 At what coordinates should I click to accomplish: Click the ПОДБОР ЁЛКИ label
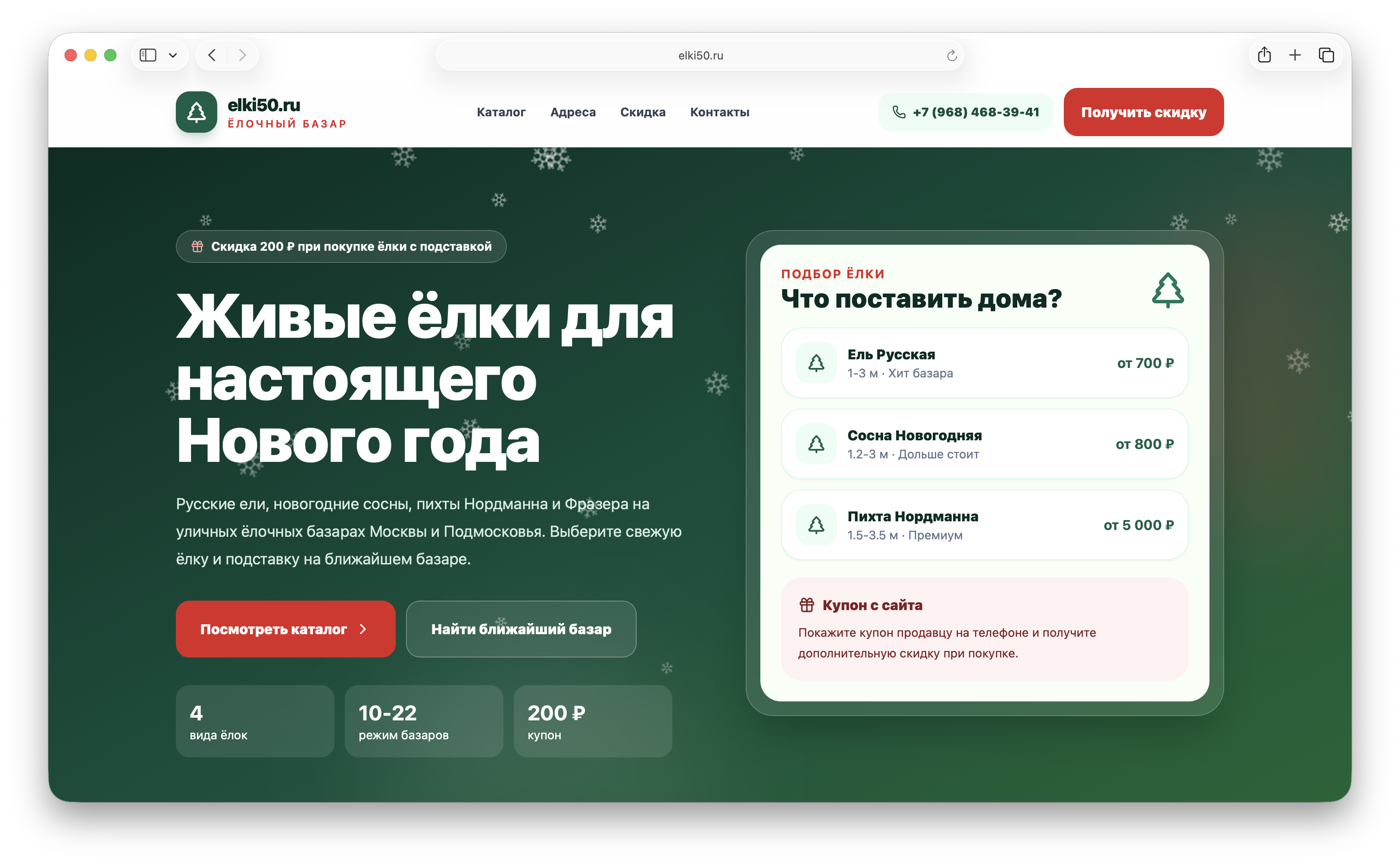coord(832,274)
